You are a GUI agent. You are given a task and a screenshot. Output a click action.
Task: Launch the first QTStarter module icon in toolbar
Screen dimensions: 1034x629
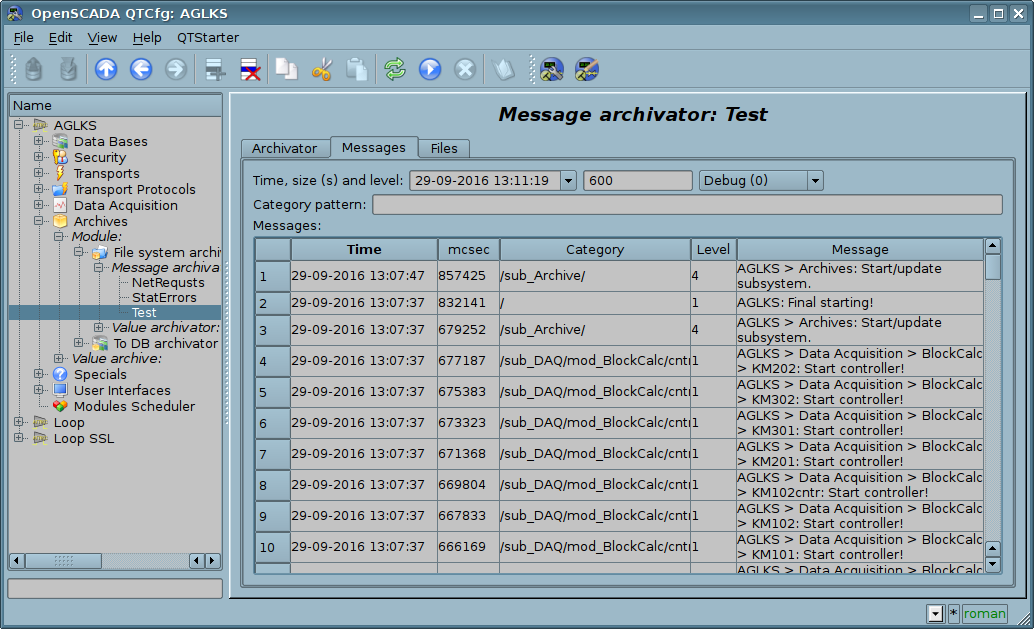click(551, 69)
